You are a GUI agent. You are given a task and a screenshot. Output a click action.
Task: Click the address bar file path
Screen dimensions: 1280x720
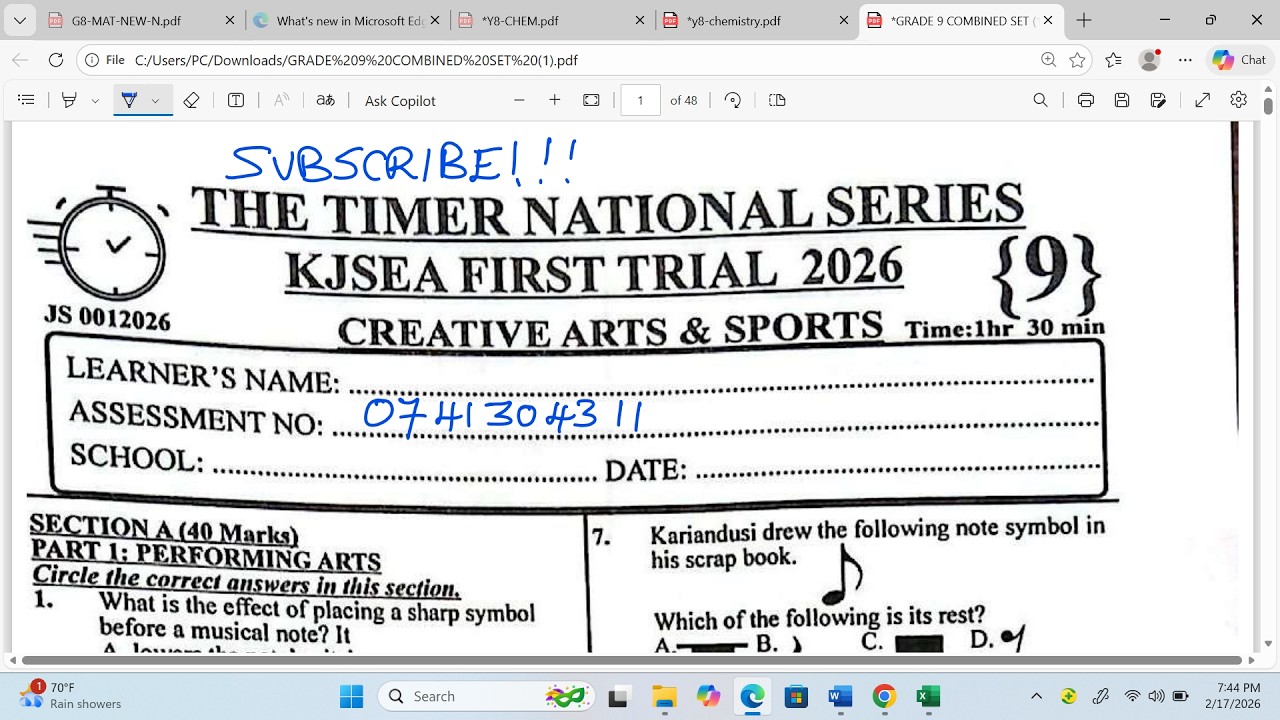pyautogui.click(x=356, y=60)
